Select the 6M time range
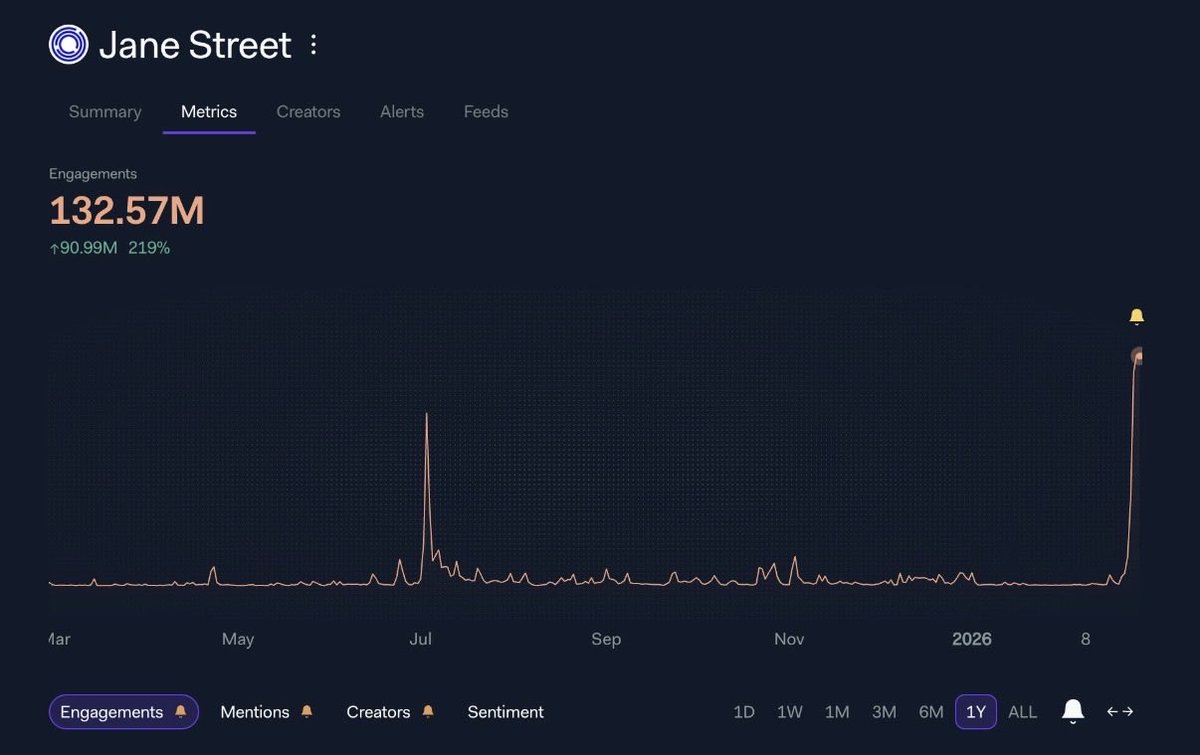This screenshot has width=1200, height=755. point(930,712)
